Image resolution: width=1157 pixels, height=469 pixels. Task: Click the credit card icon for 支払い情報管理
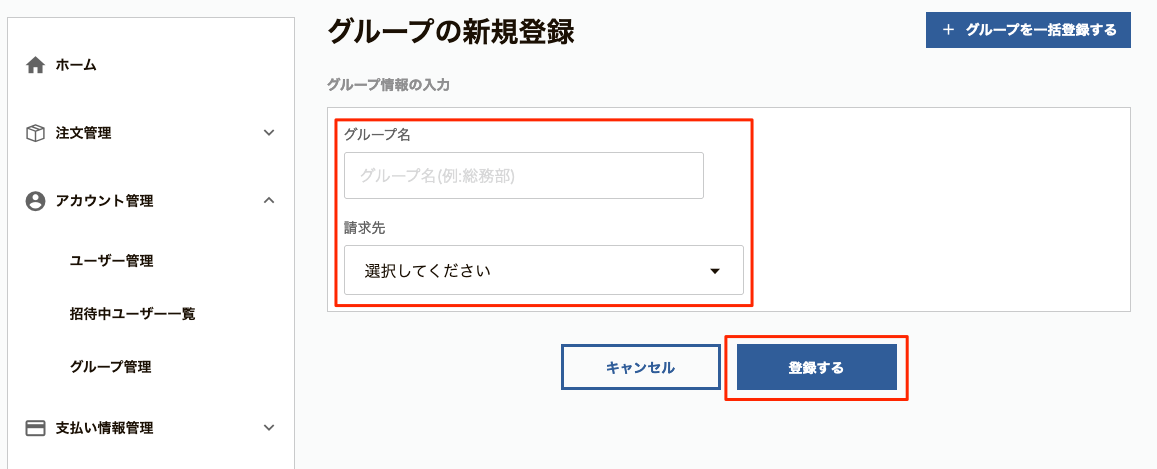coord(35,428)
